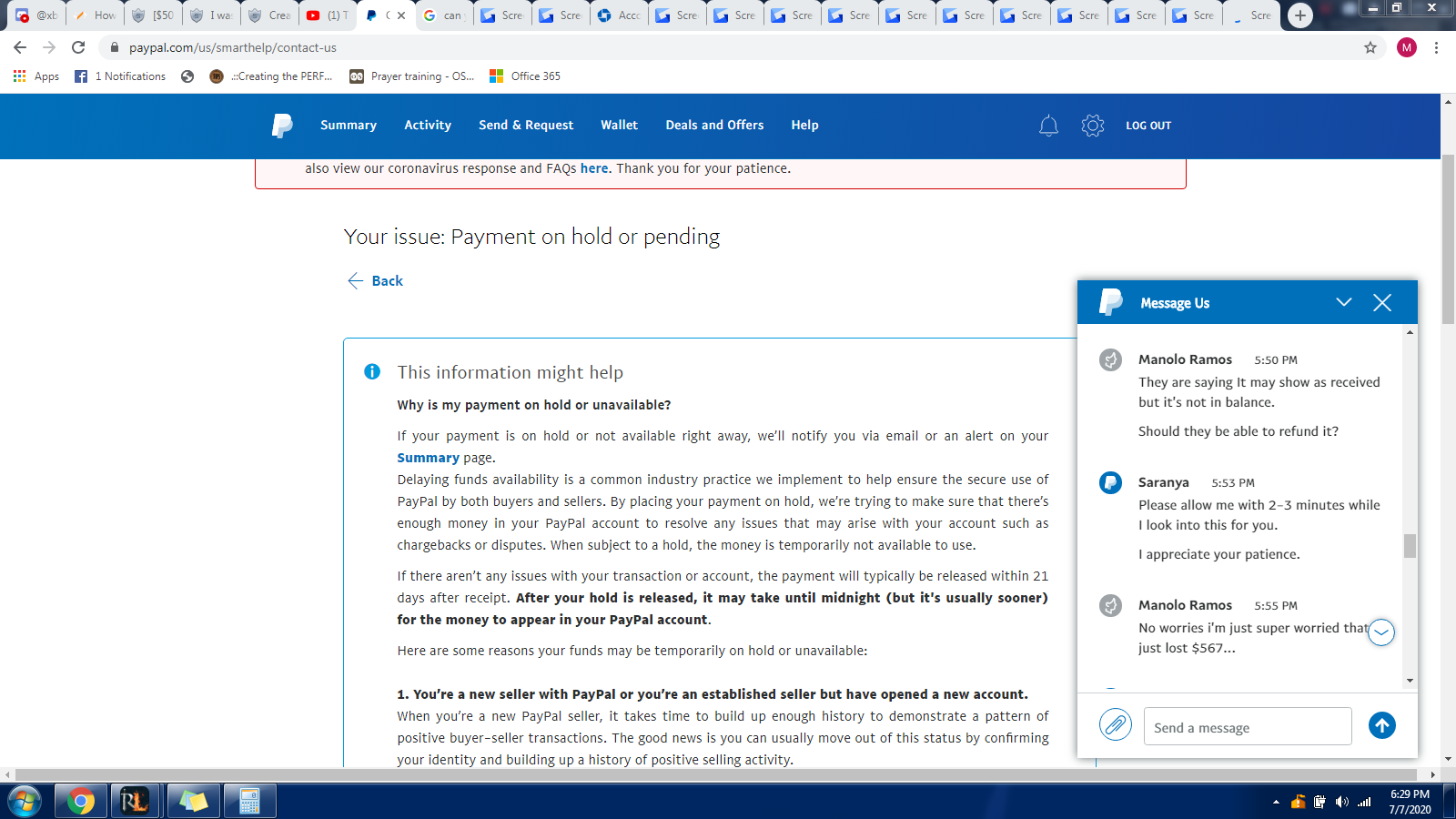This screenshot has width=1456, height=819.
Task: Send the chat message with the arrow button
Action: [x=1382, y=725]
